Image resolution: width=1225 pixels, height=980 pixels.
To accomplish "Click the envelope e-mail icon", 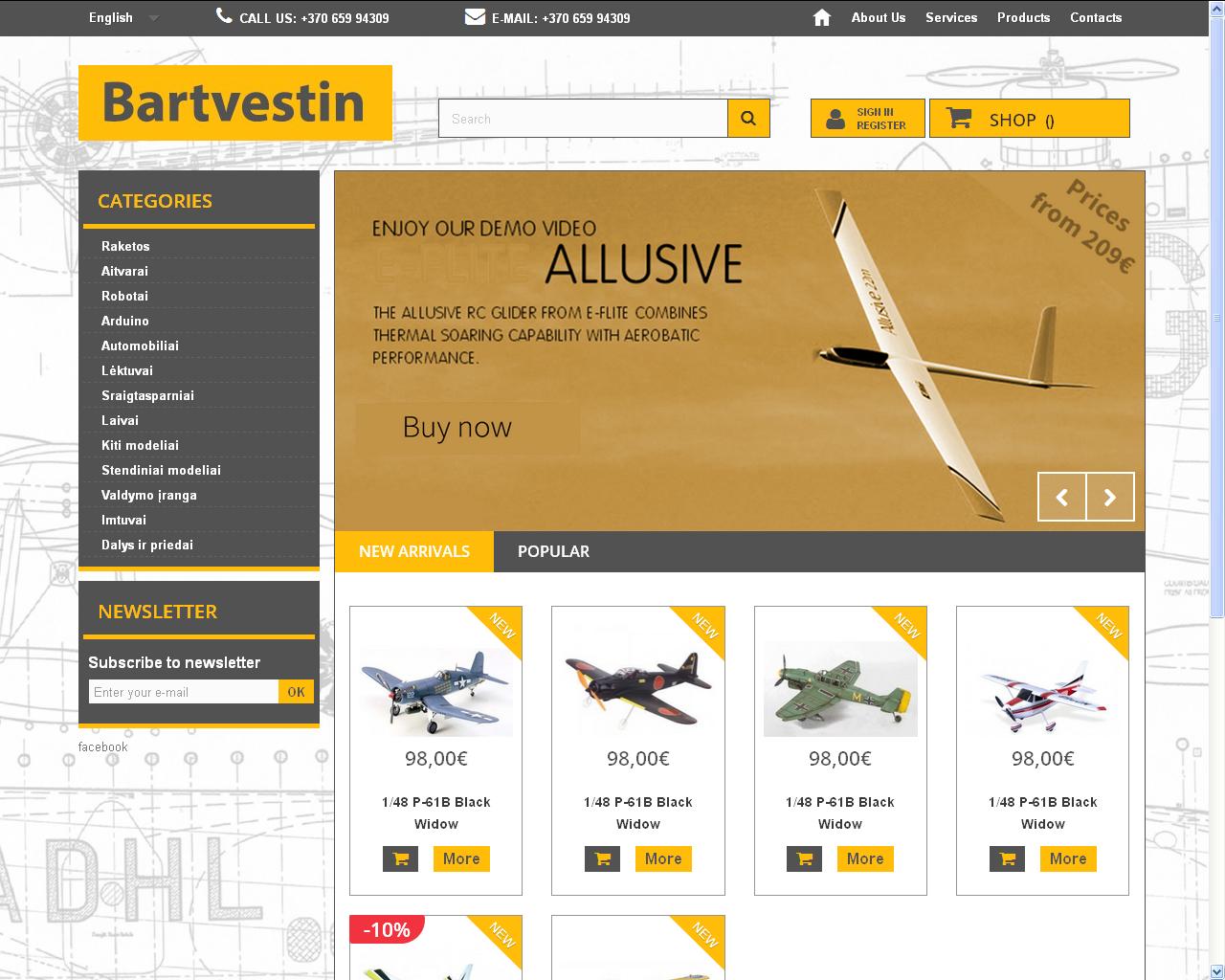I will click(475, 16).
